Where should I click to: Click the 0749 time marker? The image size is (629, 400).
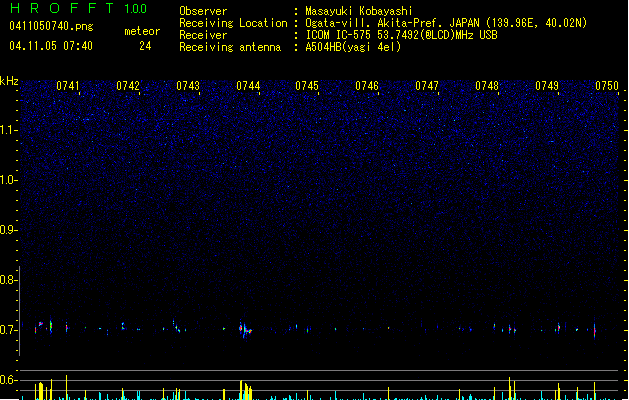[x=547, y=86]
